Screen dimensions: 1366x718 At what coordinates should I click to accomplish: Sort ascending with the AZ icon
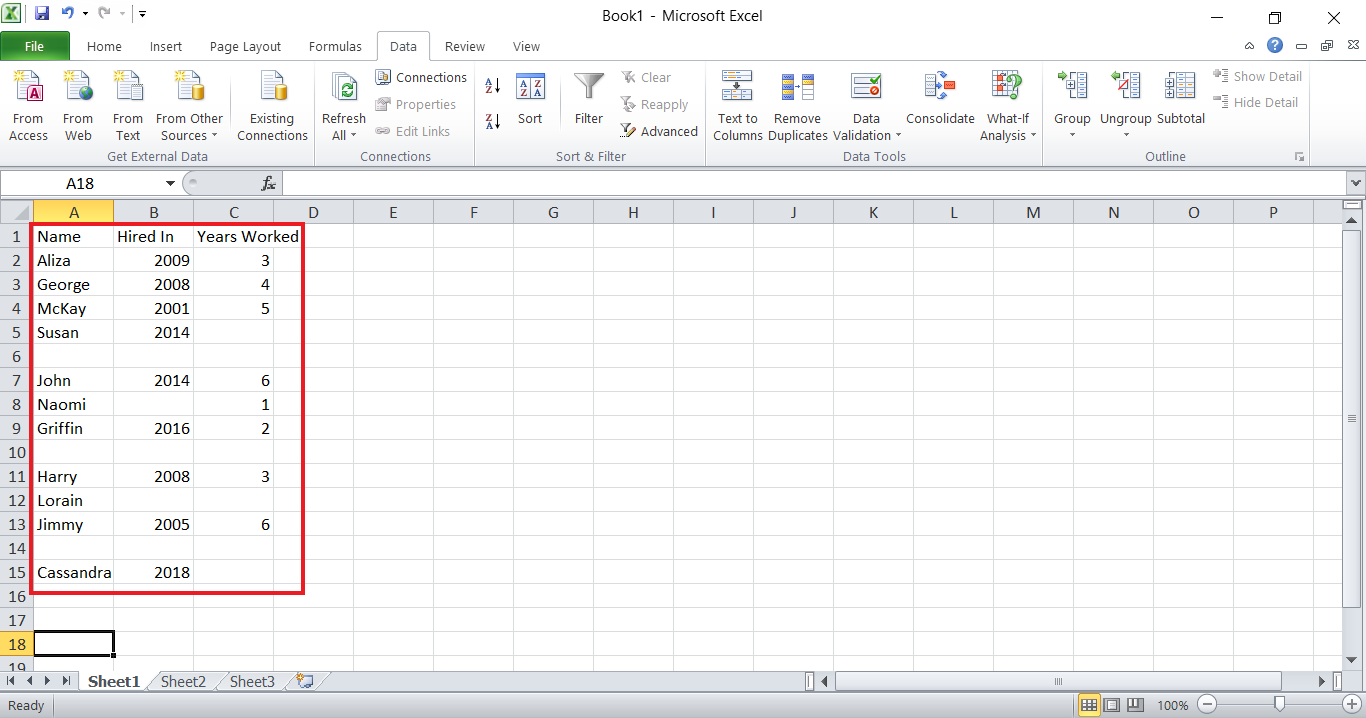tap(491, 86)
